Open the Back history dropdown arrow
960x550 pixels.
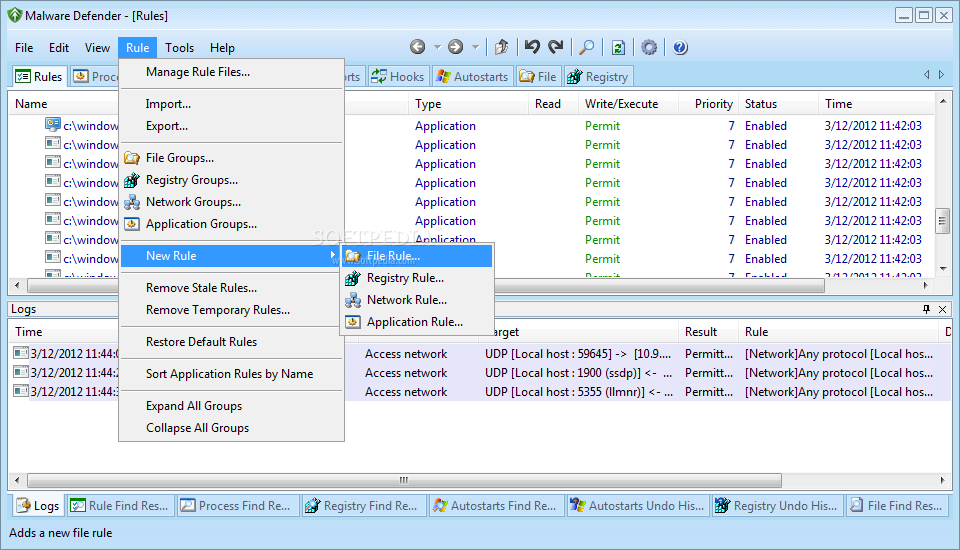click(437, 47)
